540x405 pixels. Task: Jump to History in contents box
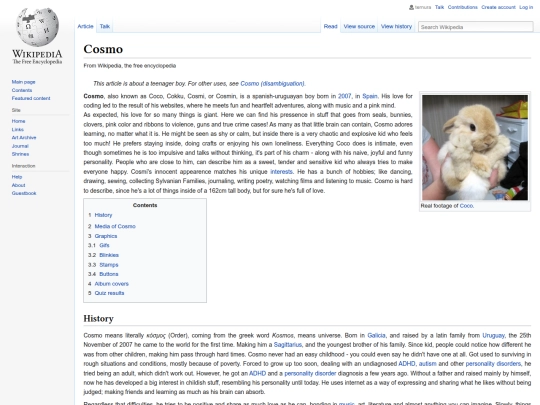[103, 215]
